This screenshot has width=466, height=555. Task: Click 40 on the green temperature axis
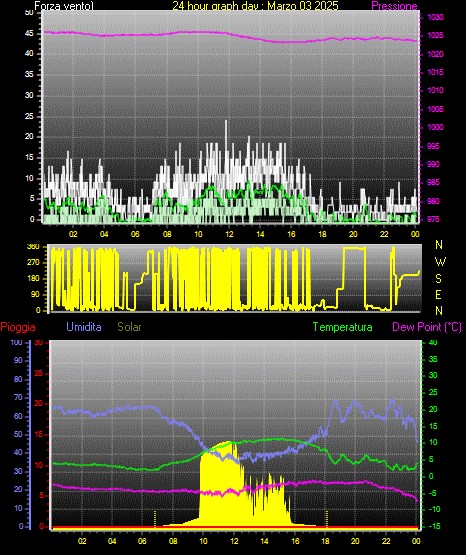433,342
